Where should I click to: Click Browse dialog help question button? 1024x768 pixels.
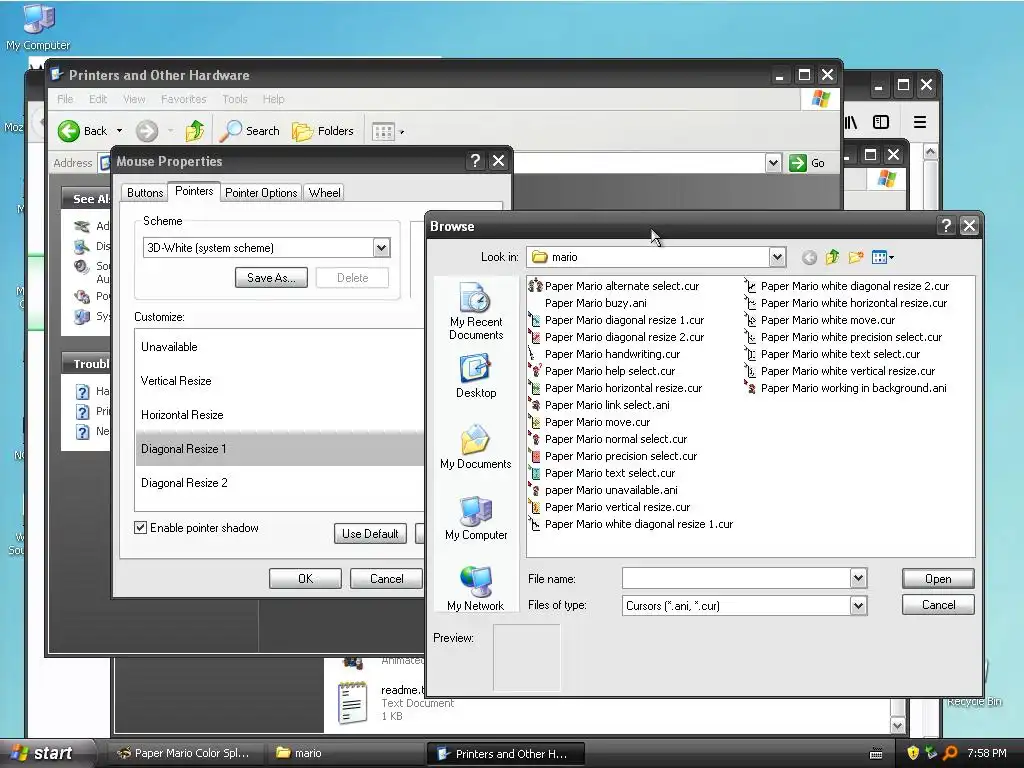pos(946,226)
